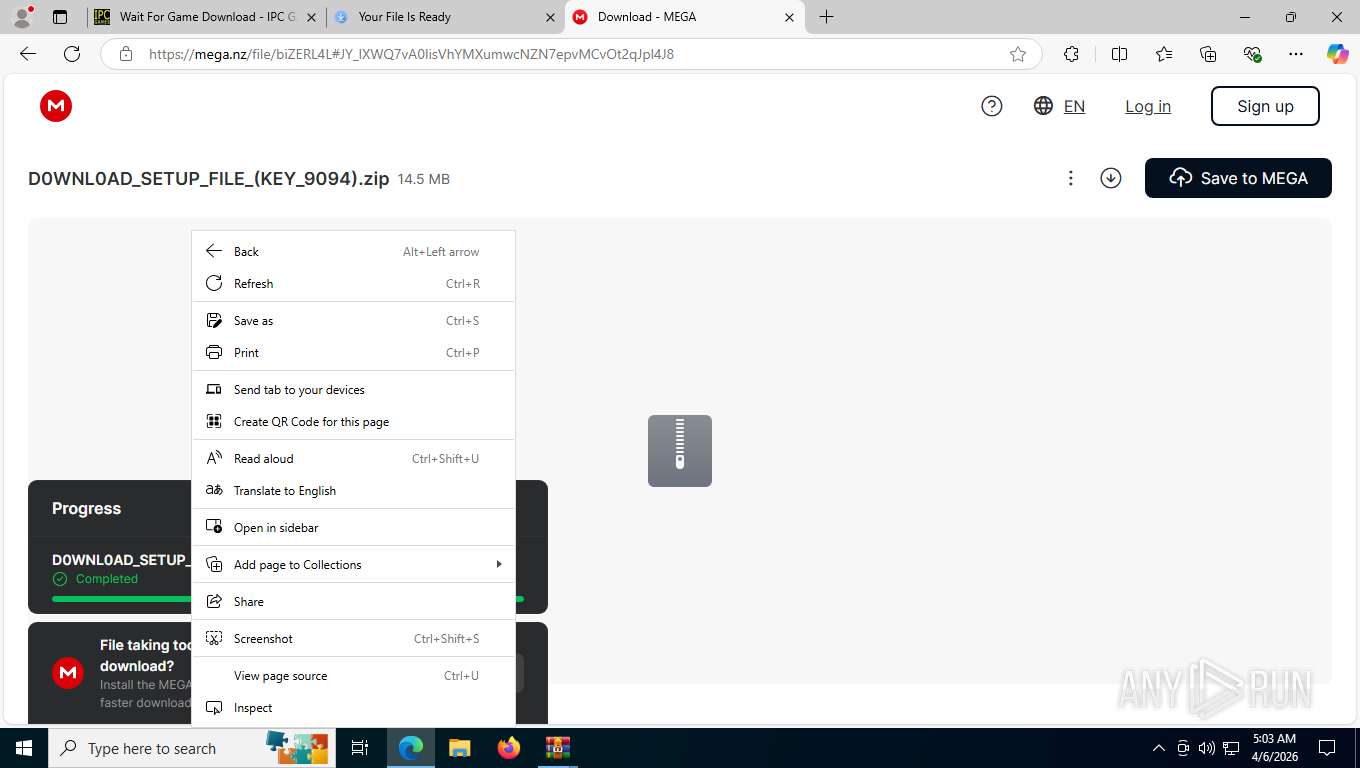
Task: Select the Download - MEGA tab
Action: click(684, 17)
